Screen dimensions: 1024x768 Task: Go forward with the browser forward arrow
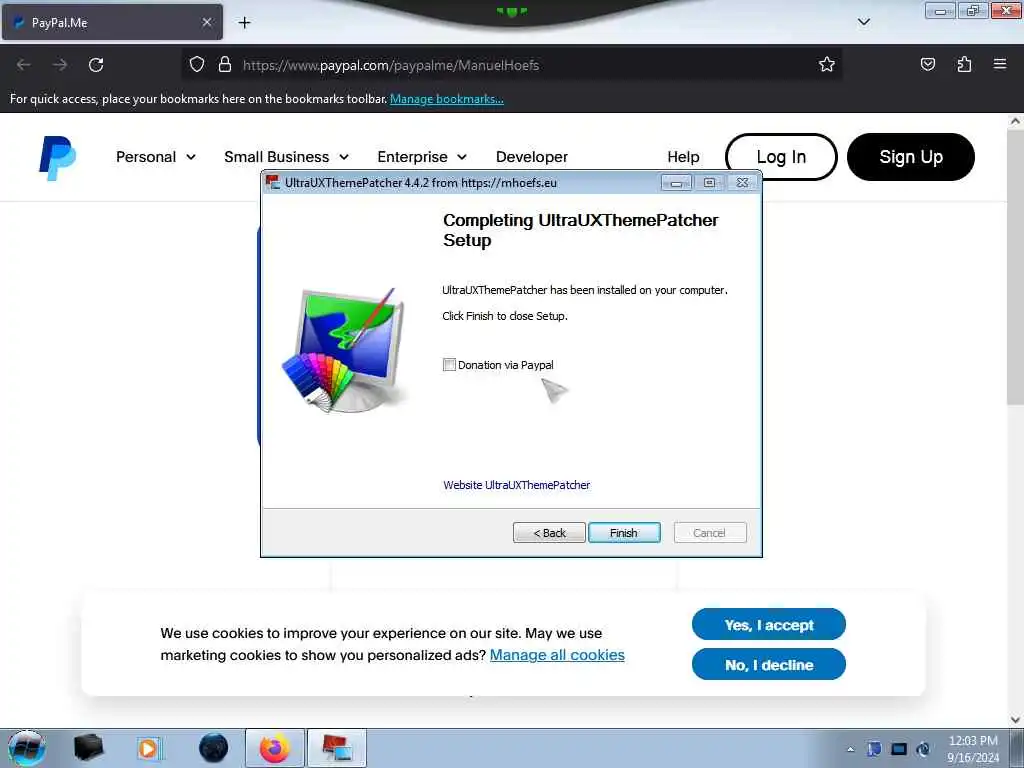(x=60, y=65)
